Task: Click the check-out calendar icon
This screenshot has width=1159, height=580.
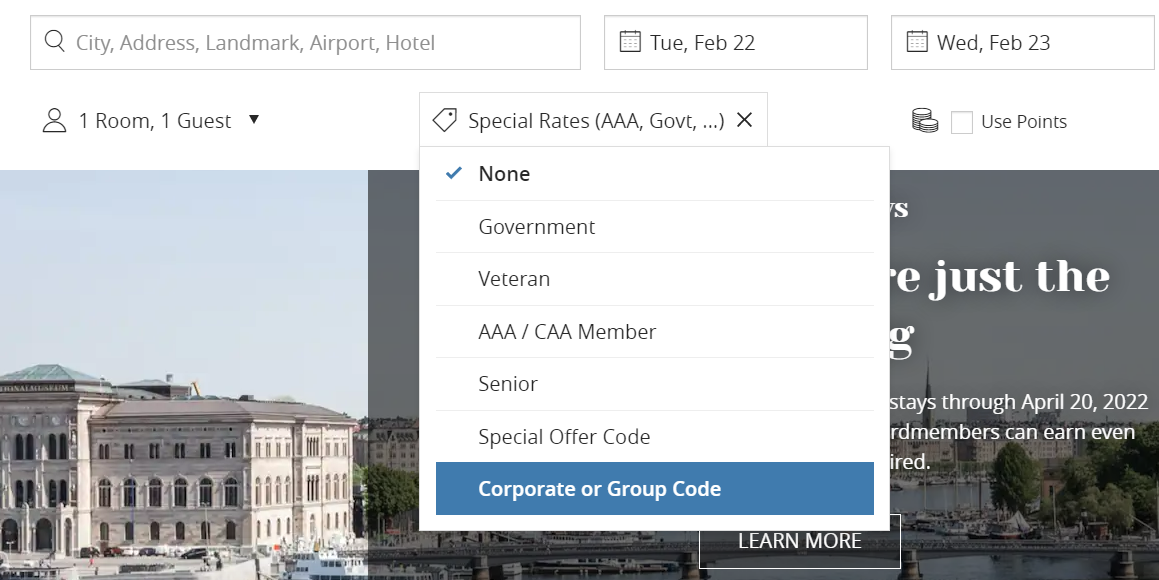Action: [917, 42]
